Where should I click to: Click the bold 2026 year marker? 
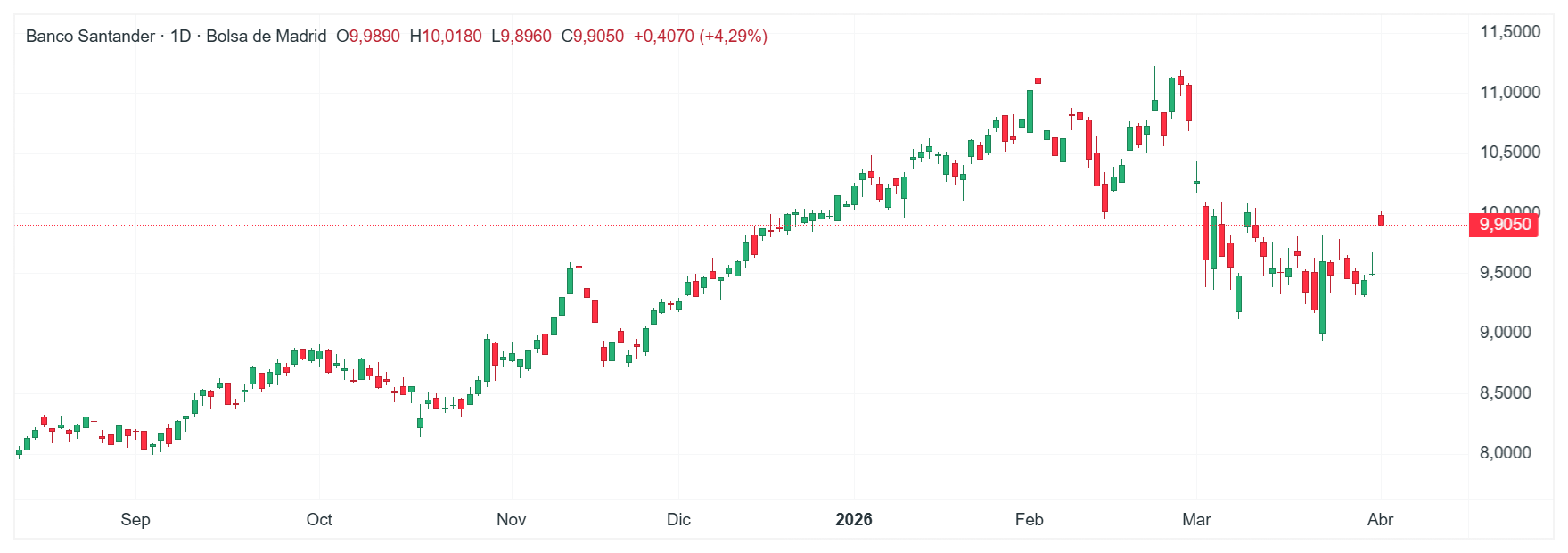pyautogui.click(x=854, y=520)
